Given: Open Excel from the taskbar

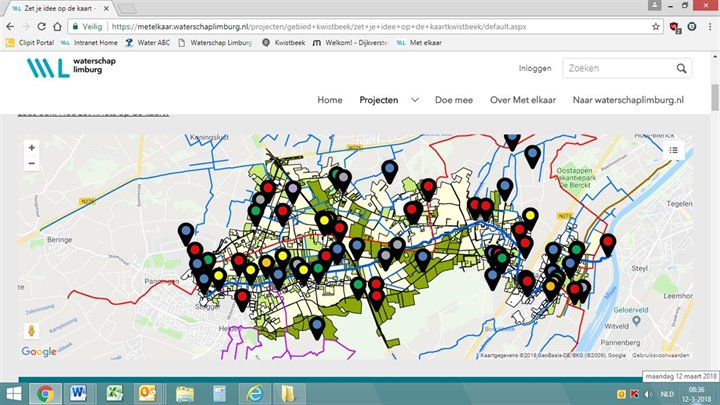Looking at the screenshot, I should pyautogui.click(x=113, y=392).
